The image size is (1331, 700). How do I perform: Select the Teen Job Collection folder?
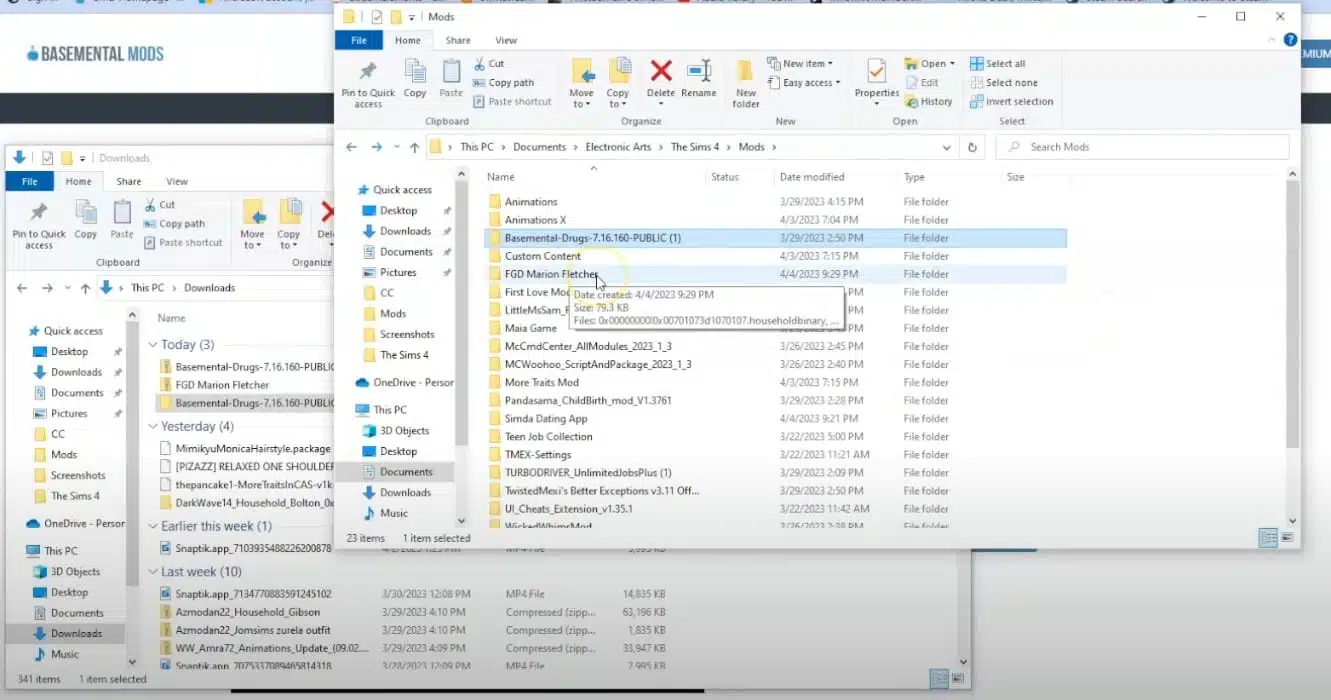[x=548, y=437]
